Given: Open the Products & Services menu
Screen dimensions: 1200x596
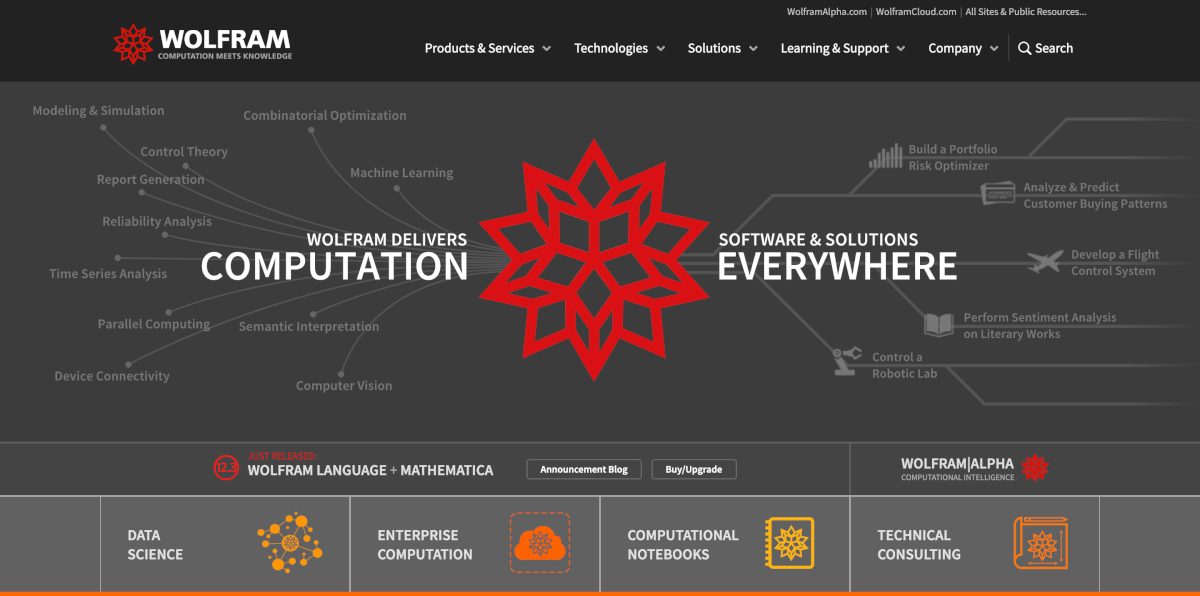Looking at the screenshot, I should (479, 48).
